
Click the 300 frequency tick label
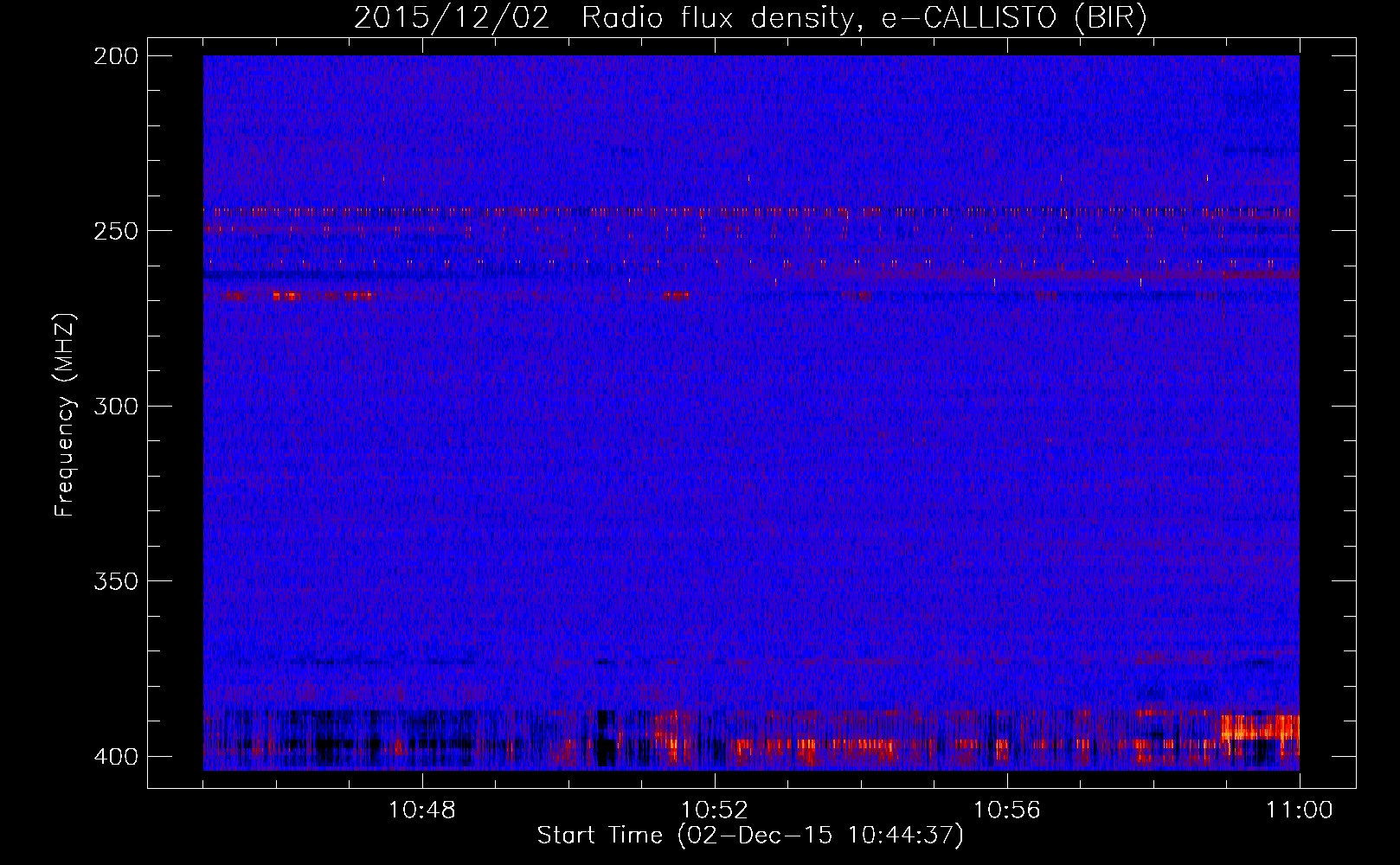click(x=115, y=407)
